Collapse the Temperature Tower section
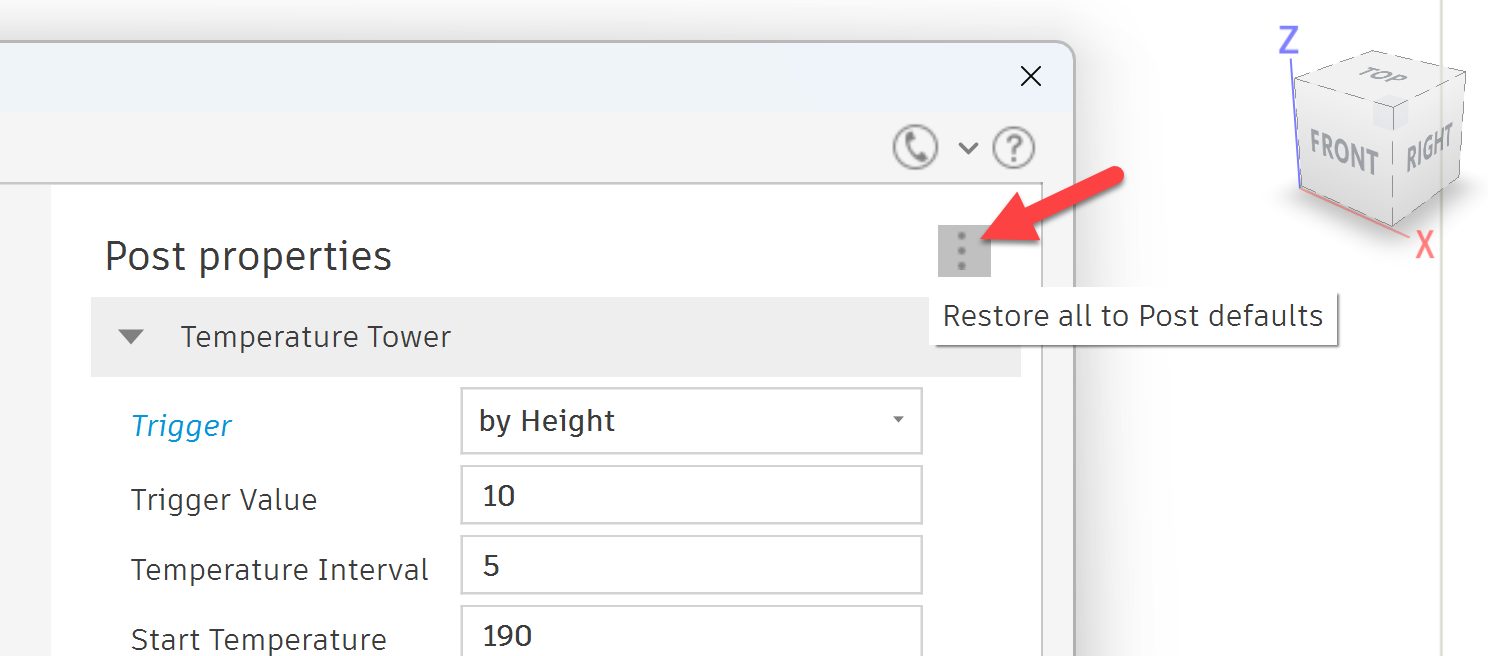The image size is (1488, 656). tap(131, 337)
